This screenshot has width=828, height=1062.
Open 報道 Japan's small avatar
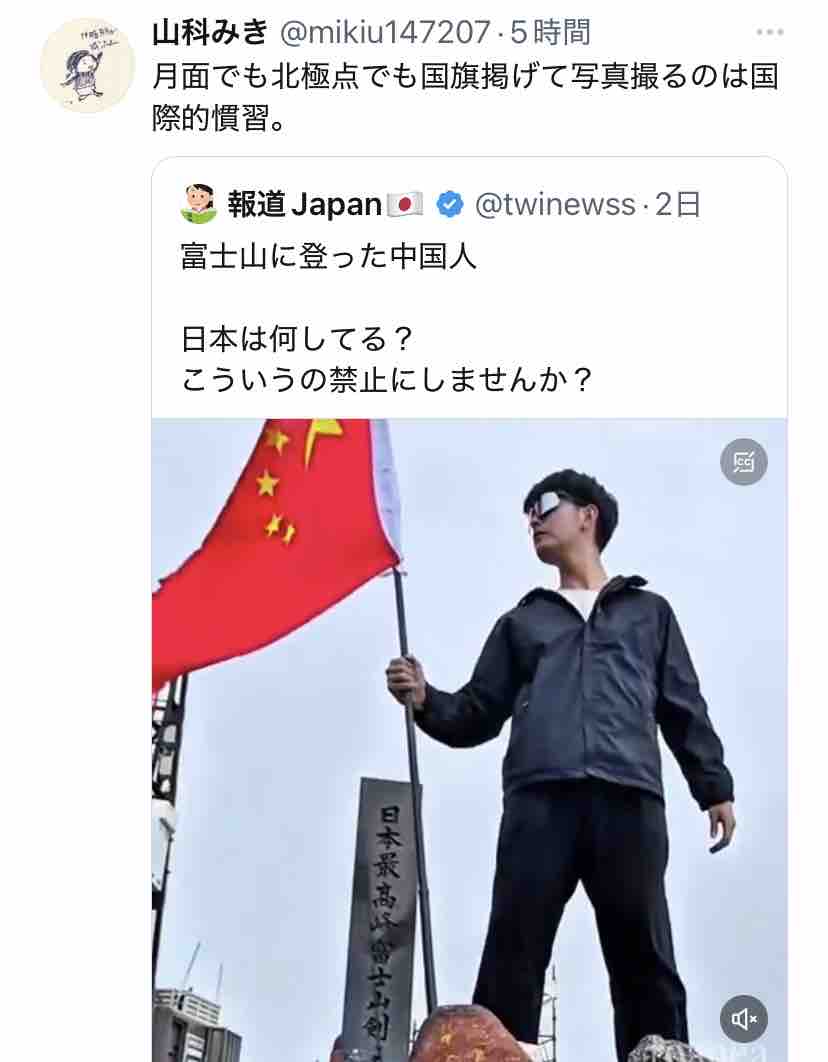pos(198,204)
